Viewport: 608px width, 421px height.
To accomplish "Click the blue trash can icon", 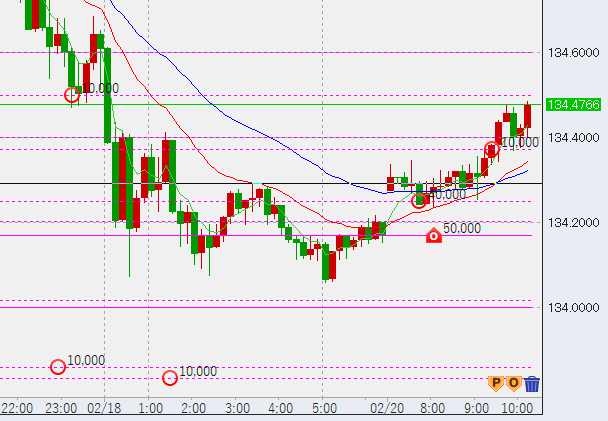I will (532, 383).
